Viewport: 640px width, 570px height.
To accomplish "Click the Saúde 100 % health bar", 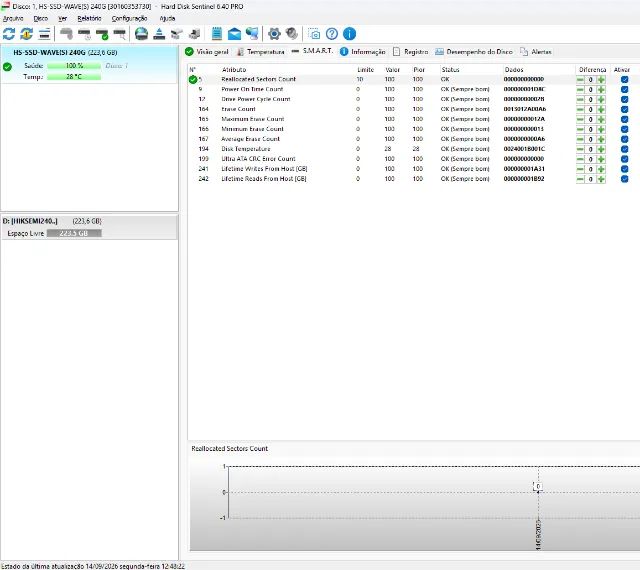I will tap(74, 66).
